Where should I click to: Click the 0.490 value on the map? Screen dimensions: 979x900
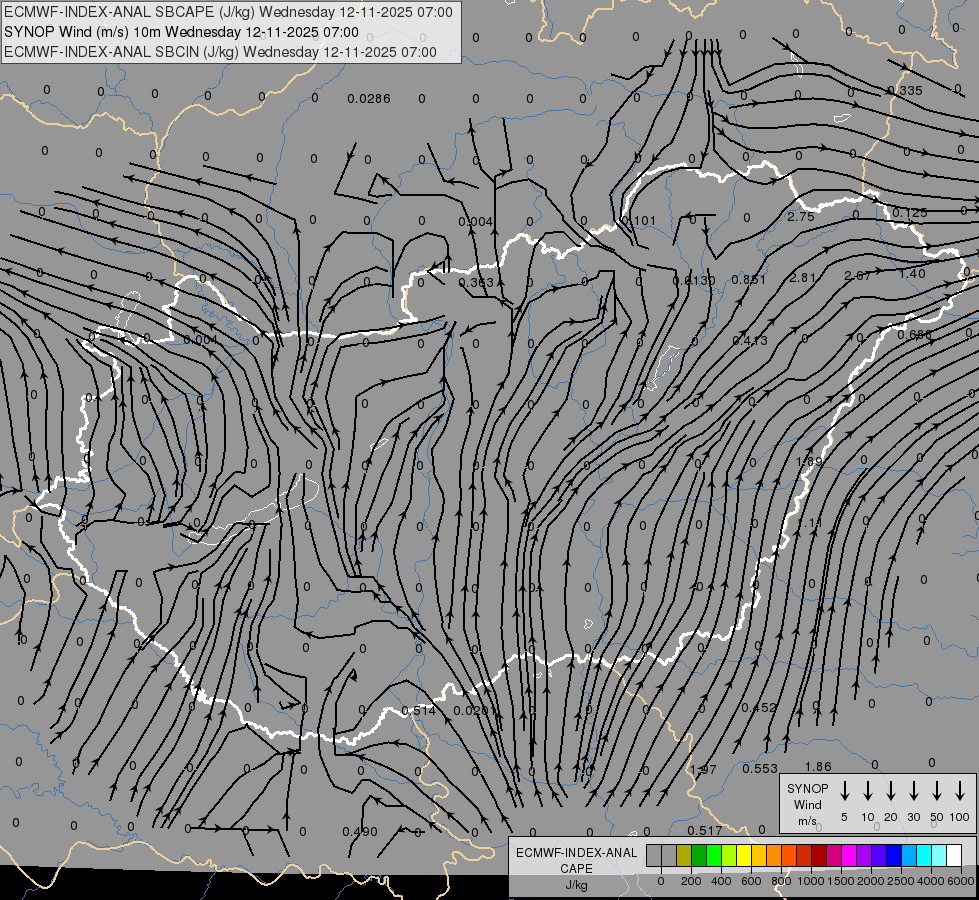pos(360,832)
